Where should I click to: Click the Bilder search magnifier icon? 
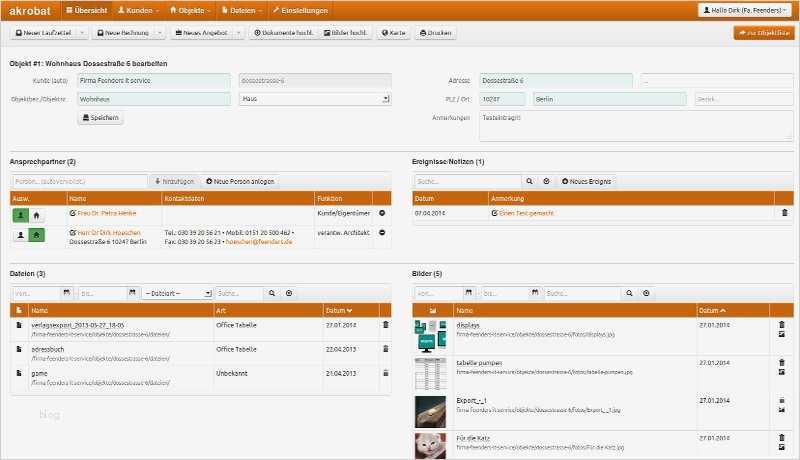tap(630, 293)
